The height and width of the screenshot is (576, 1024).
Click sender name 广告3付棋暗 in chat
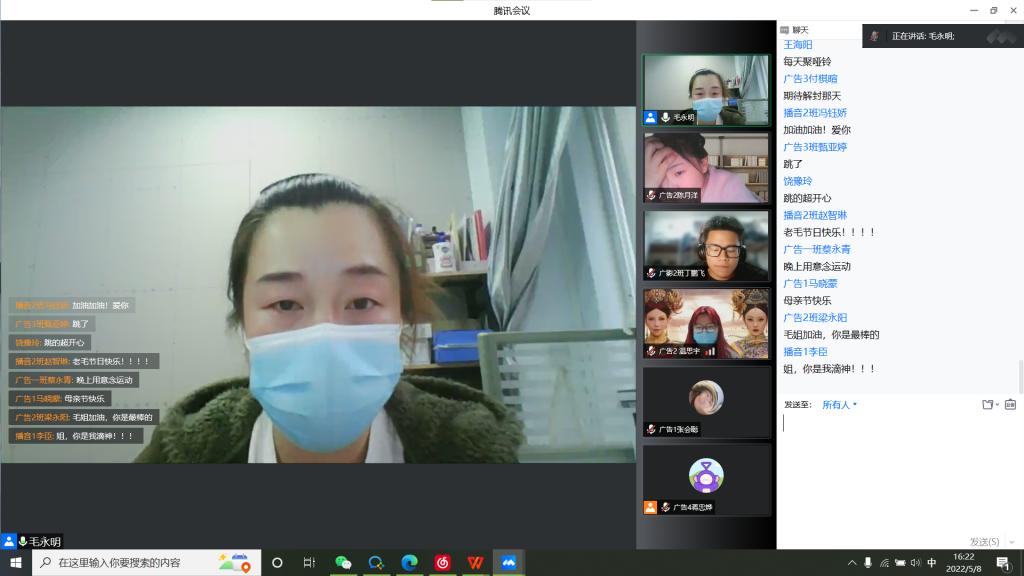[x=810, y=78]
